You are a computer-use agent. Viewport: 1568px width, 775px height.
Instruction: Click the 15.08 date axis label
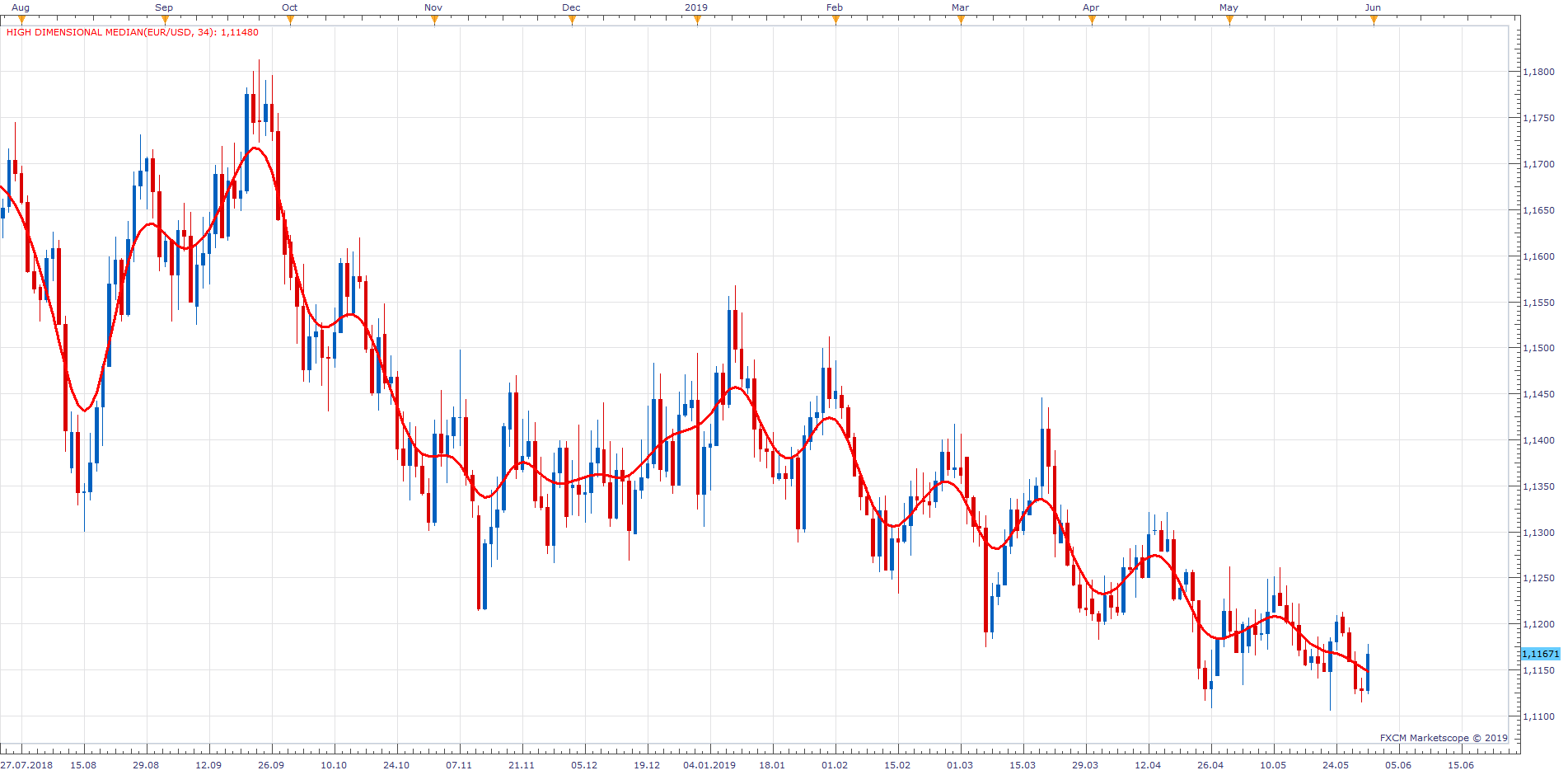83,765
